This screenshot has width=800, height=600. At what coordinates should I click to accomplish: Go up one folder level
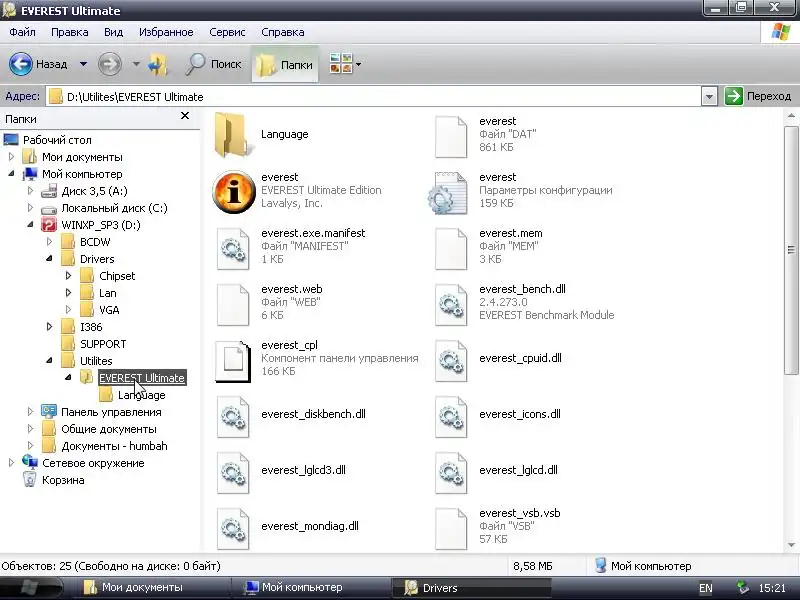[158, 64]
